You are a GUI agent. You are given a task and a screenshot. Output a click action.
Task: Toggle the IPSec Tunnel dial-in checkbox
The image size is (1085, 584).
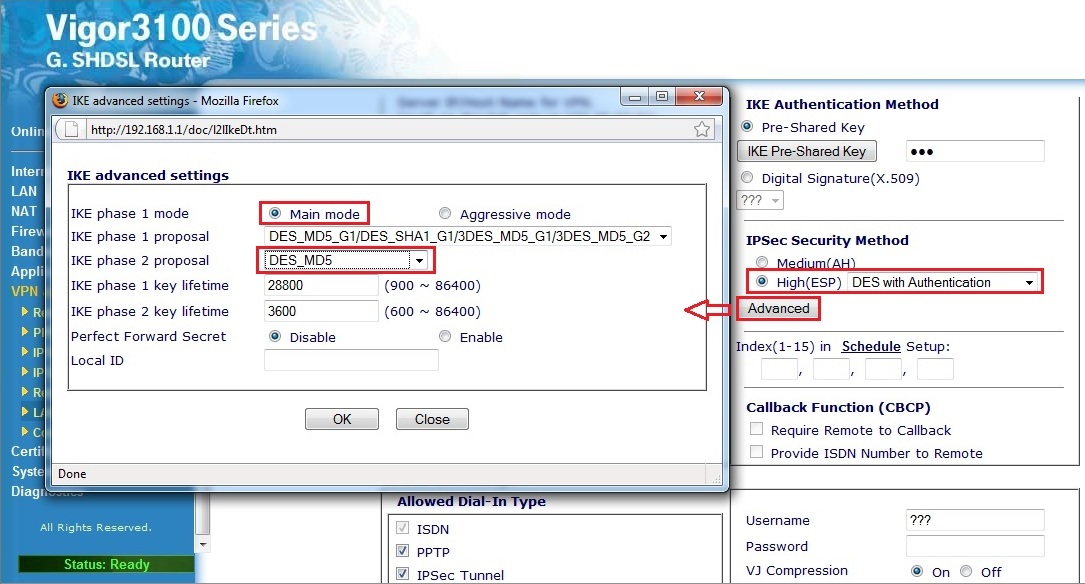point(402,574)
